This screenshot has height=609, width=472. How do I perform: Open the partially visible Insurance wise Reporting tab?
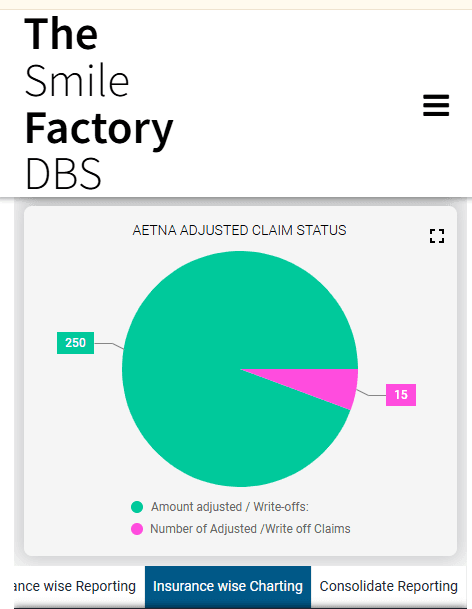point(75,586)
